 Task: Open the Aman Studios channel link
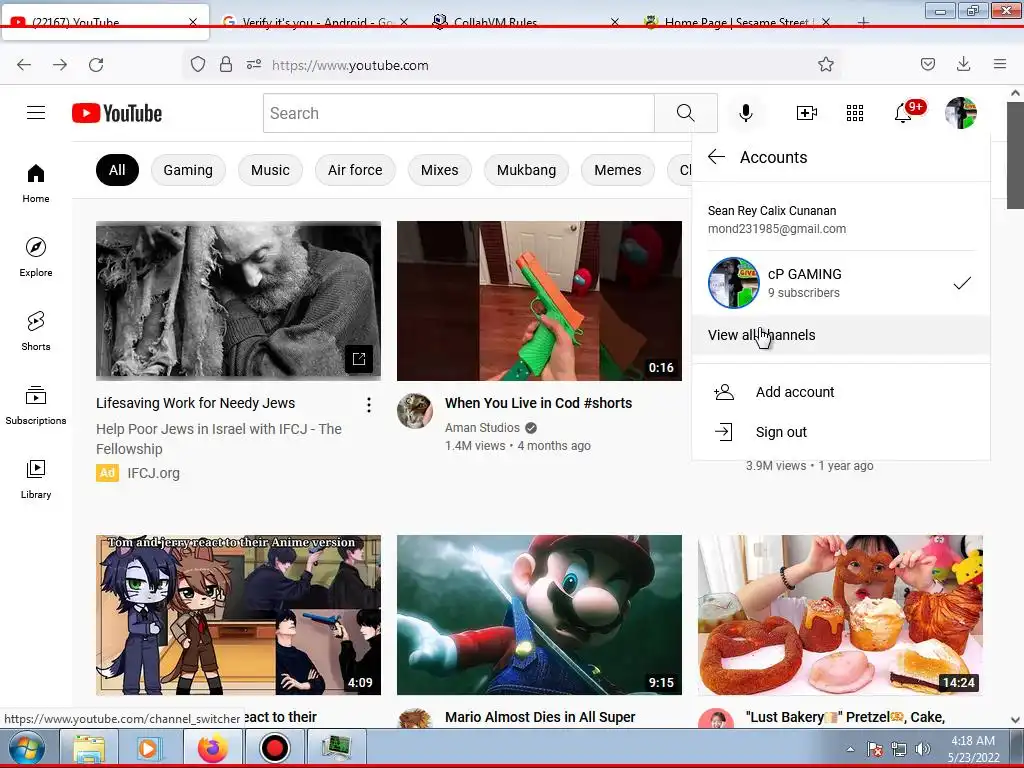tap(482, 428)
